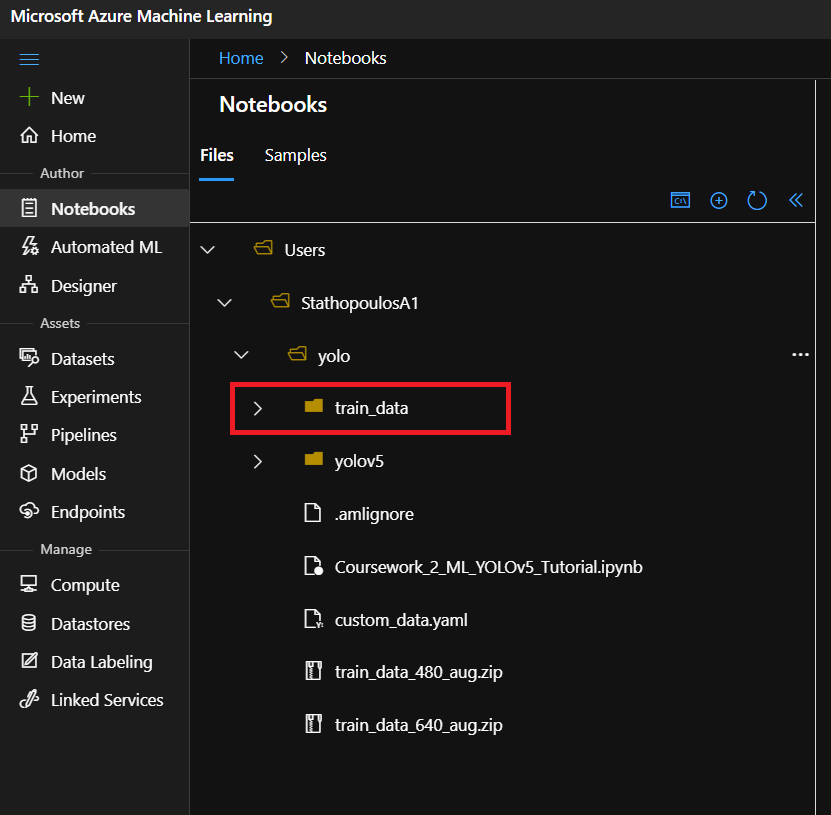This screenshot has width=831, height=815.
Task: Click the Endpoints cloud icon
Action: pos(29,511)
